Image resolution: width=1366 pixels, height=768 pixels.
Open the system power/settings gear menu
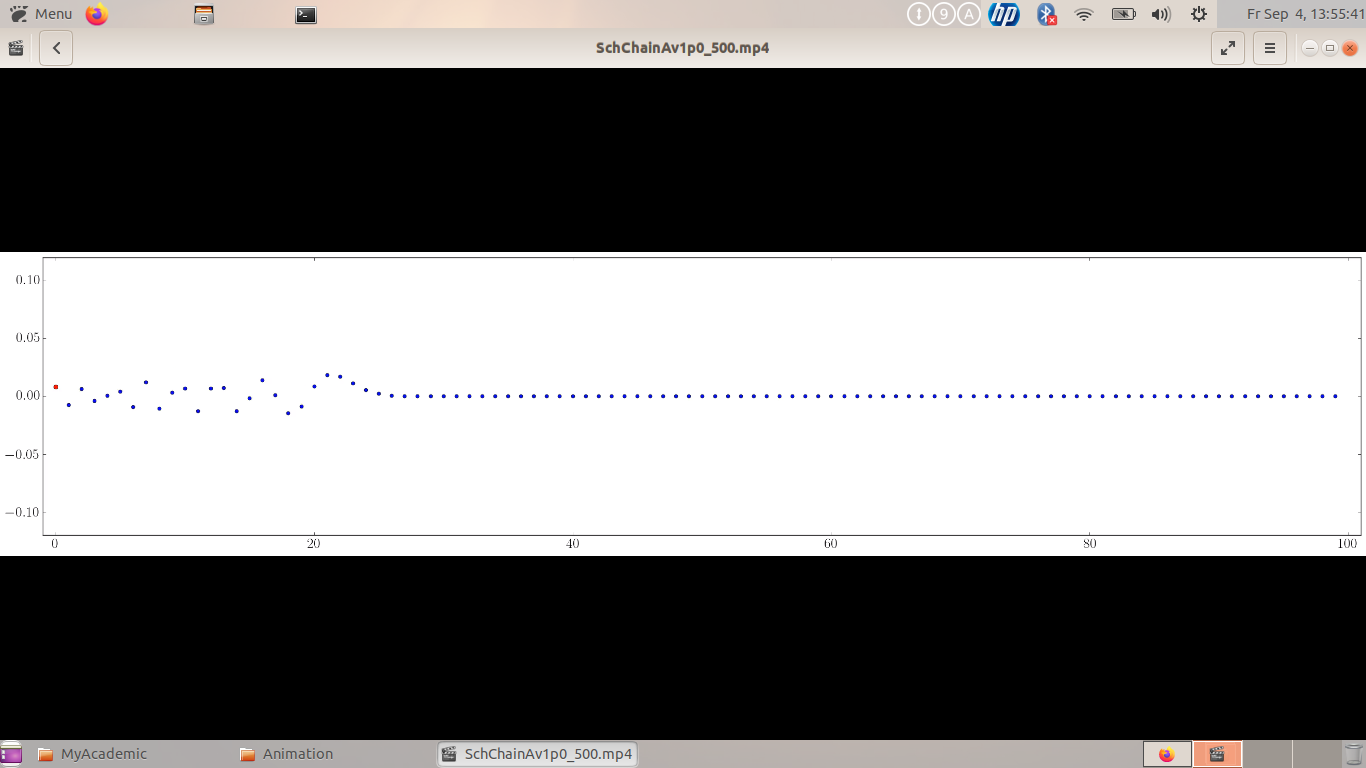[1199, 14]
